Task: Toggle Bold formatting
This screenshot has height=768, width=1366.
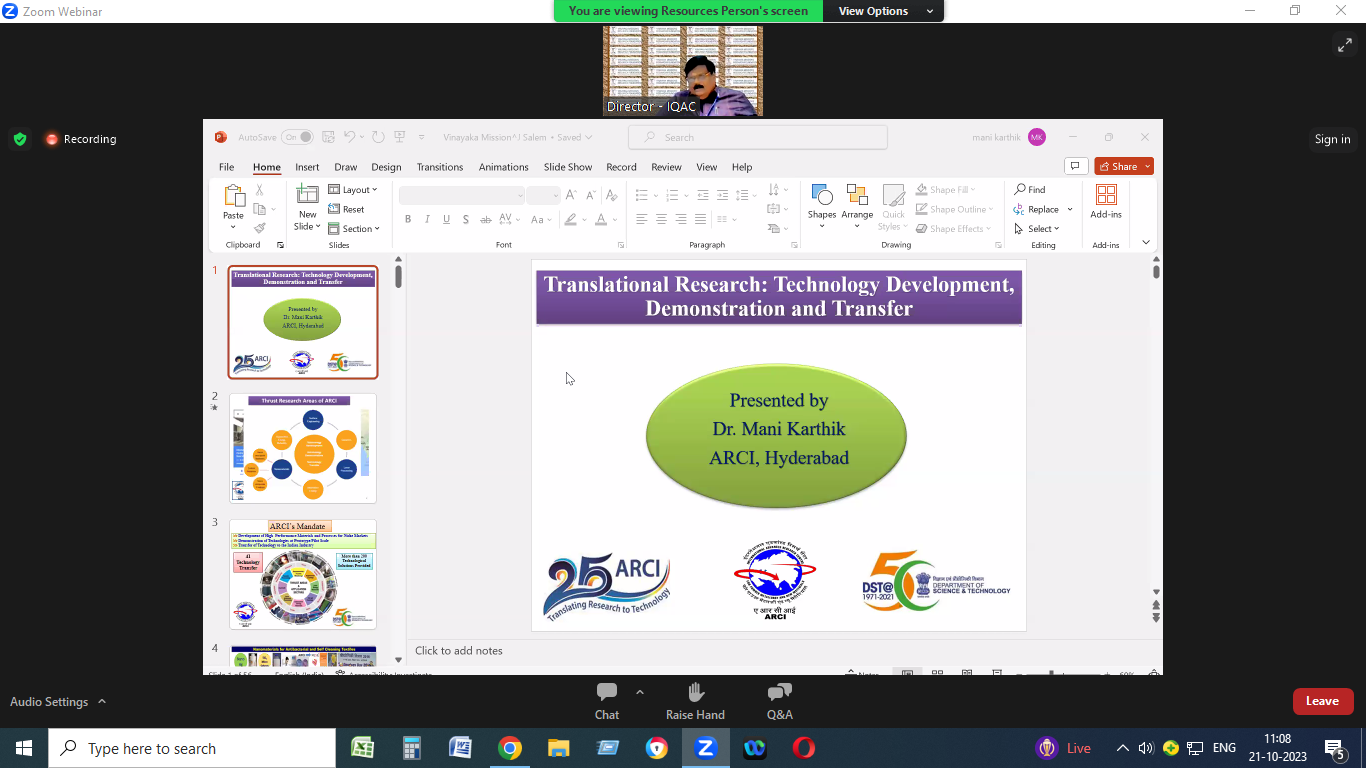Action: [408, 219]
